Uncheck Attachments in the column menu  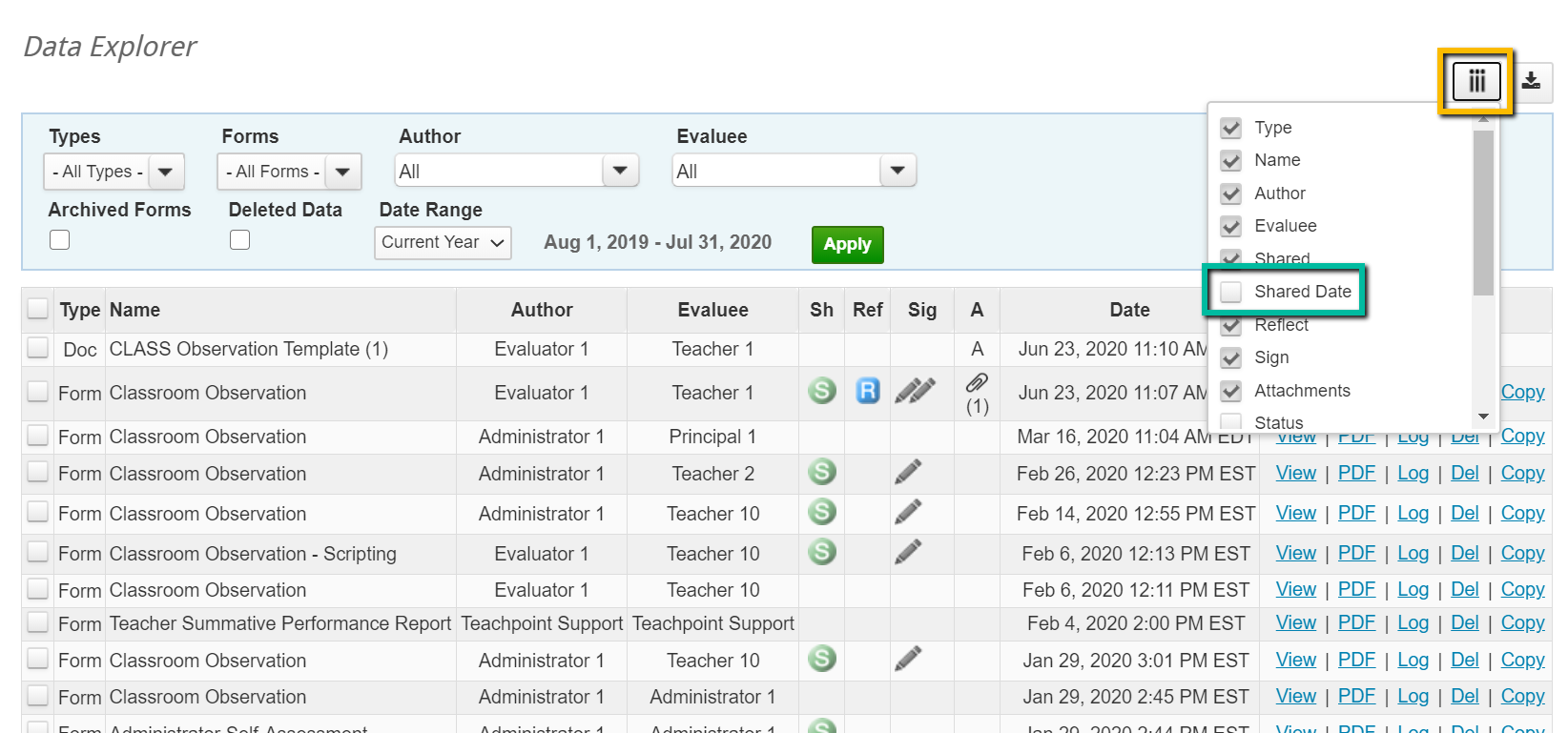(x=1231, y=391)
